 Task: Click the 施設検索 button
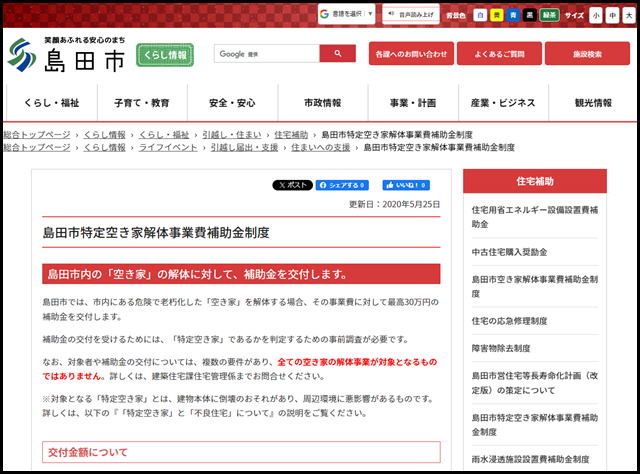(x=587, y=54)
